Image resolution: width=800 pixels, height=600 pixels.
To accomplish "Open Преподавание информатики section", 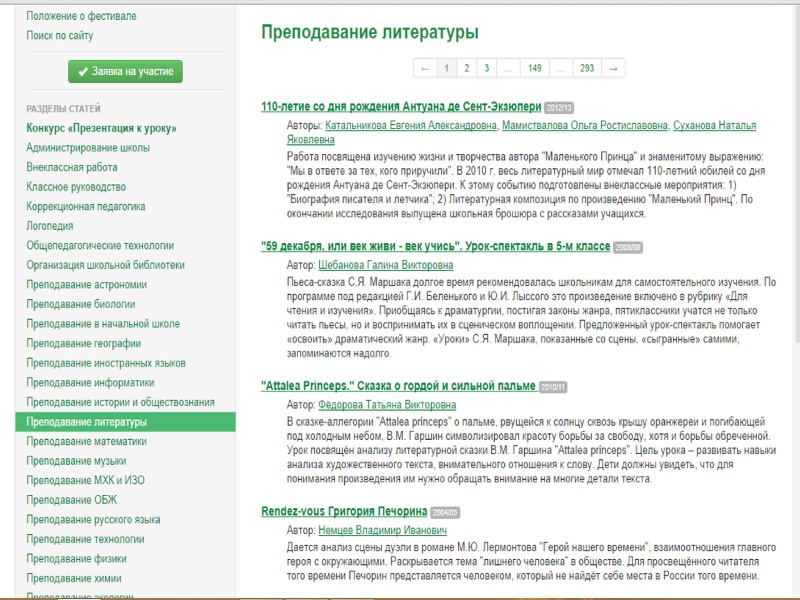I will click(90, 383).
